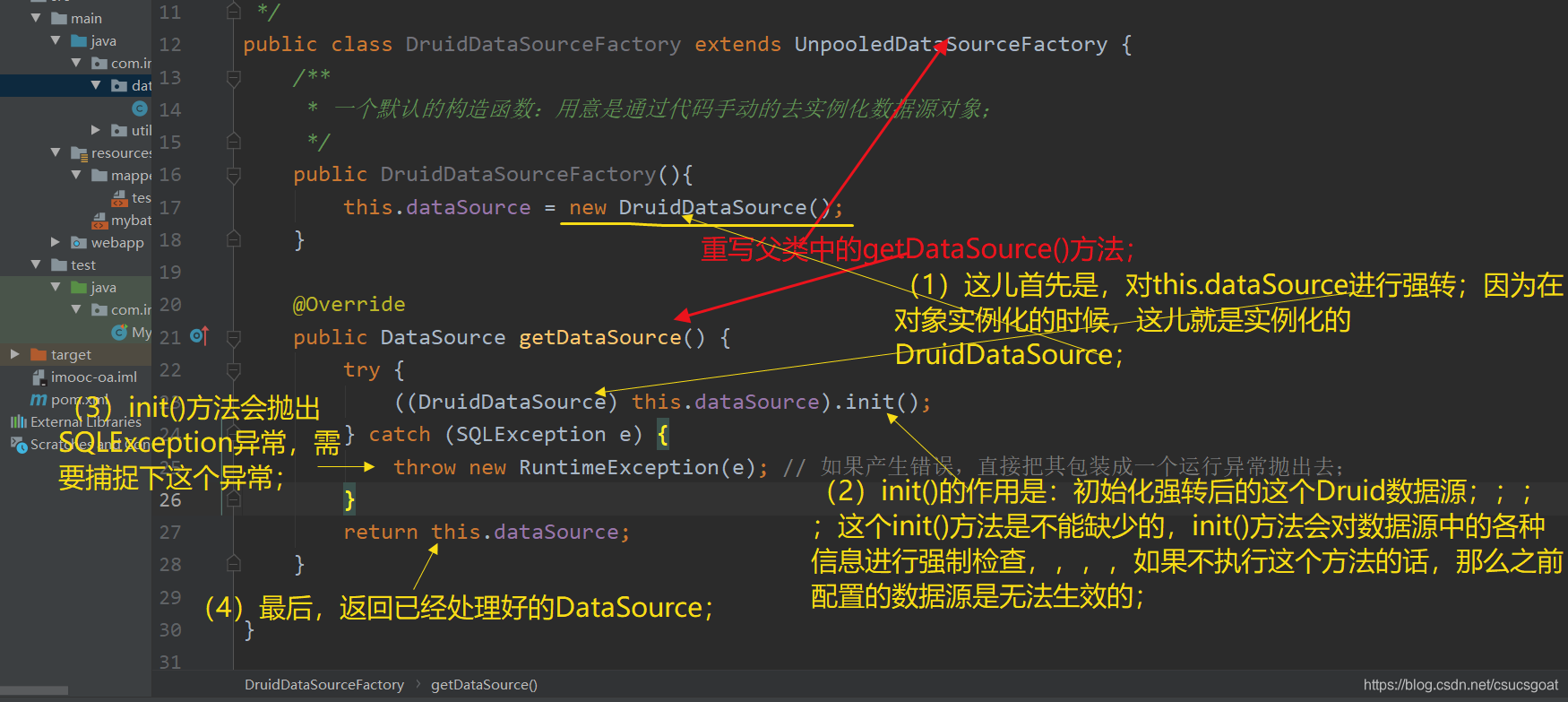Click 'new DruidDataSource()' on line 17
The height and width of the screenshot is (702, 1568).
point(700,208)
